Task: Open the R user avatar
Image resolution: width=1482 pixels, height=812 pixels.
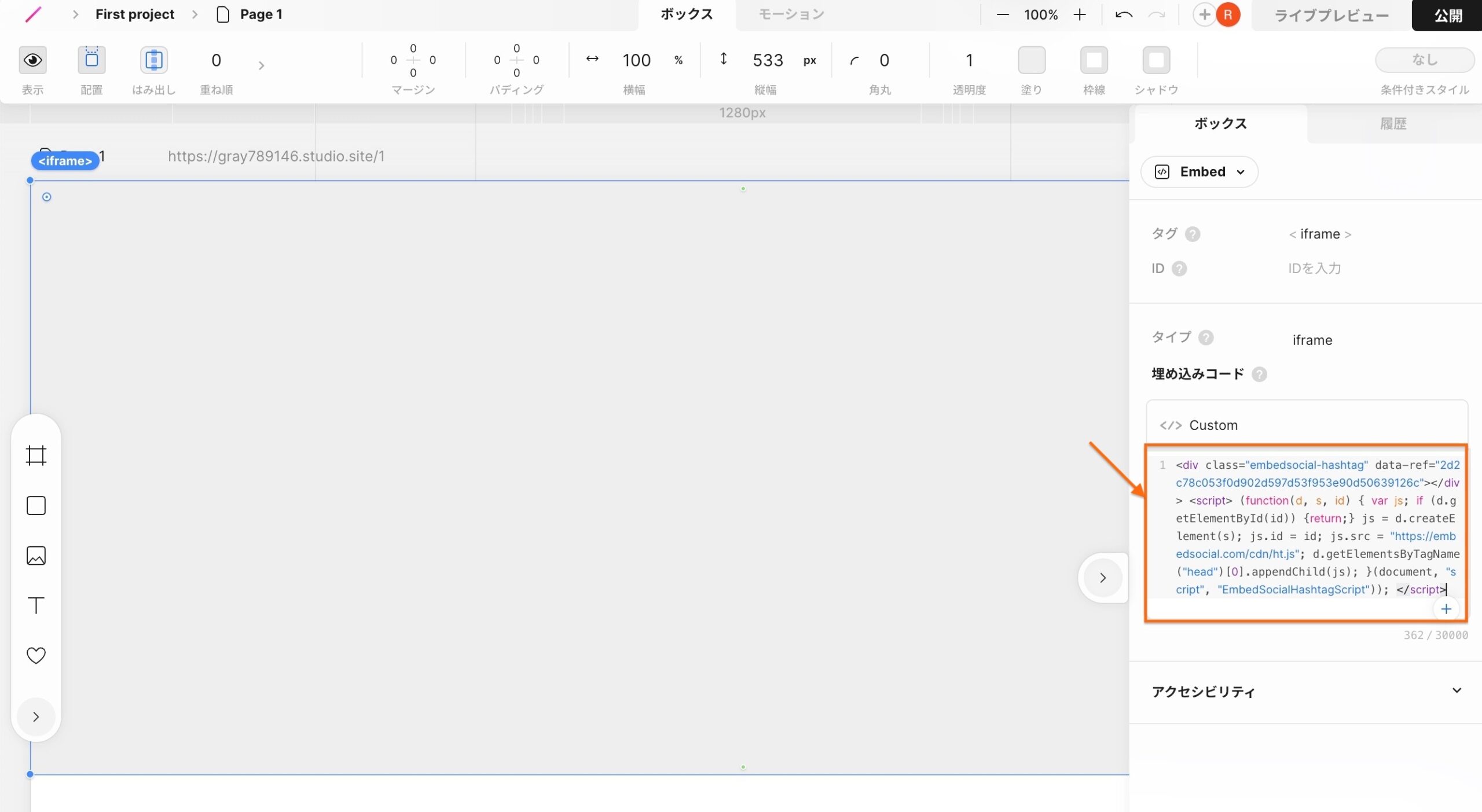Action: (x=1228, y=14)
